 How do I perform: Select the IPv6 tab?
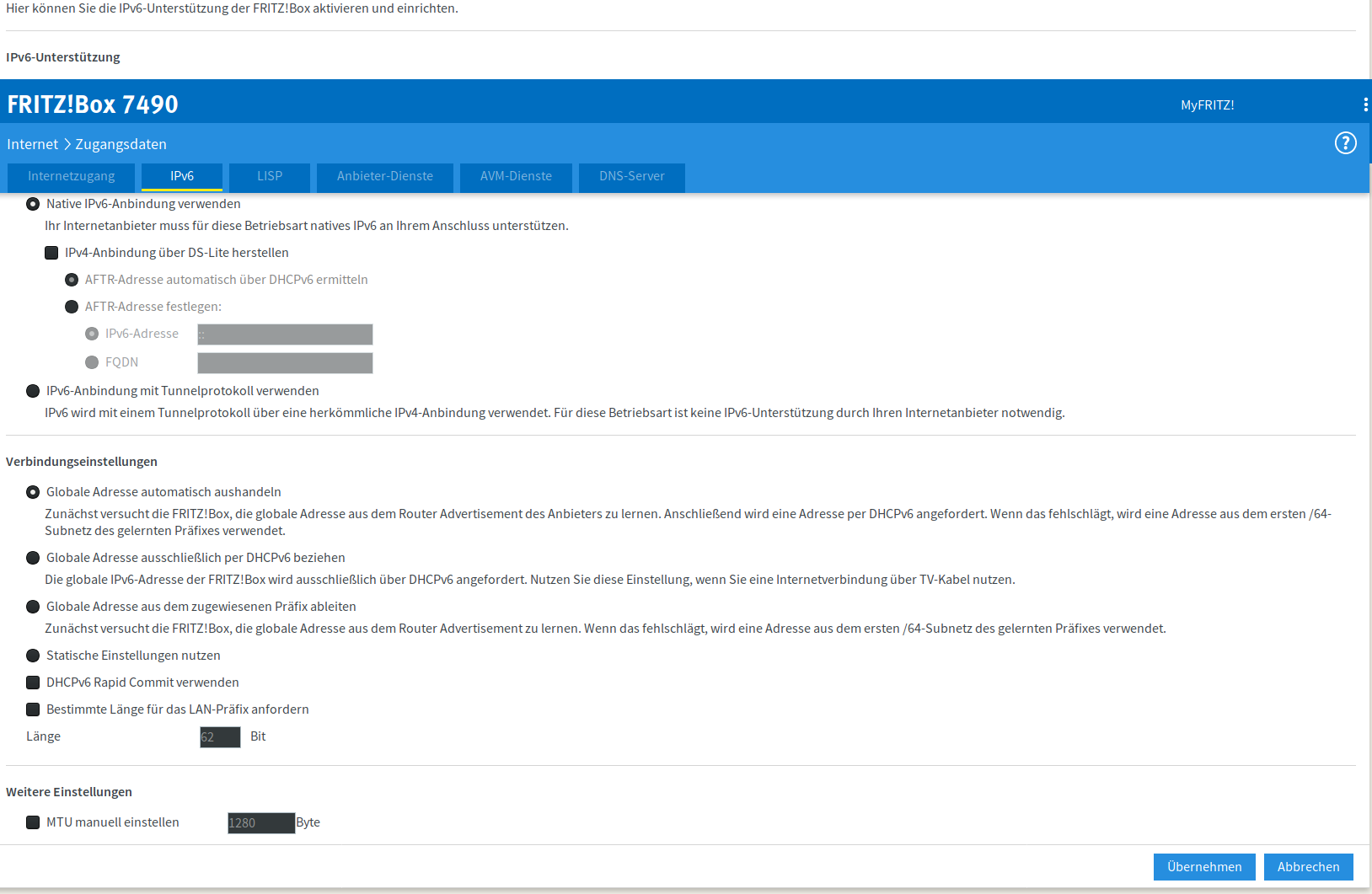tap(182, 177)
